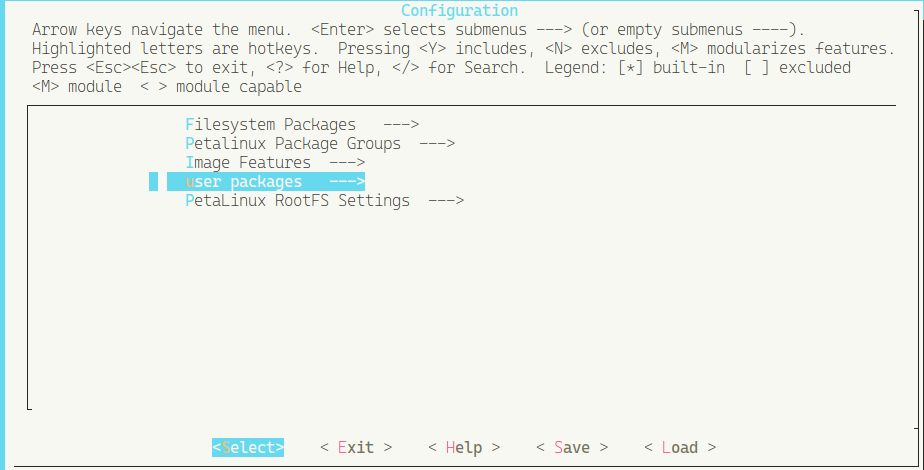
Task: Open Help from the bottom bar
Action: tap(464, 448)
